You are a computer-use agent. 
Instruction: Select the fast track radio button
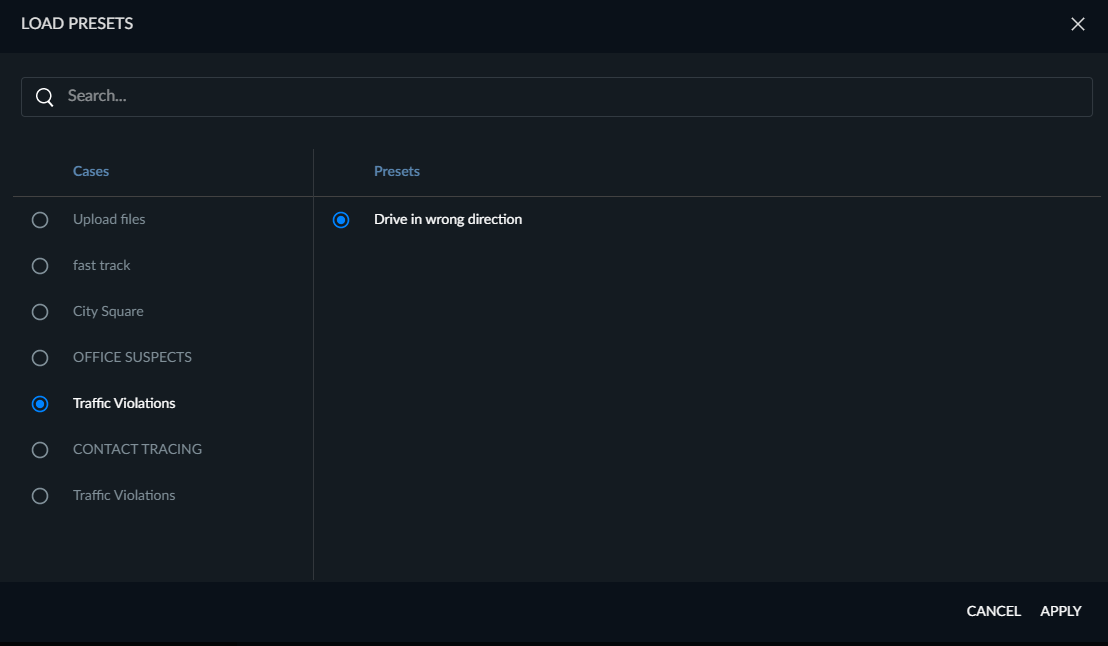click(40, 266)
